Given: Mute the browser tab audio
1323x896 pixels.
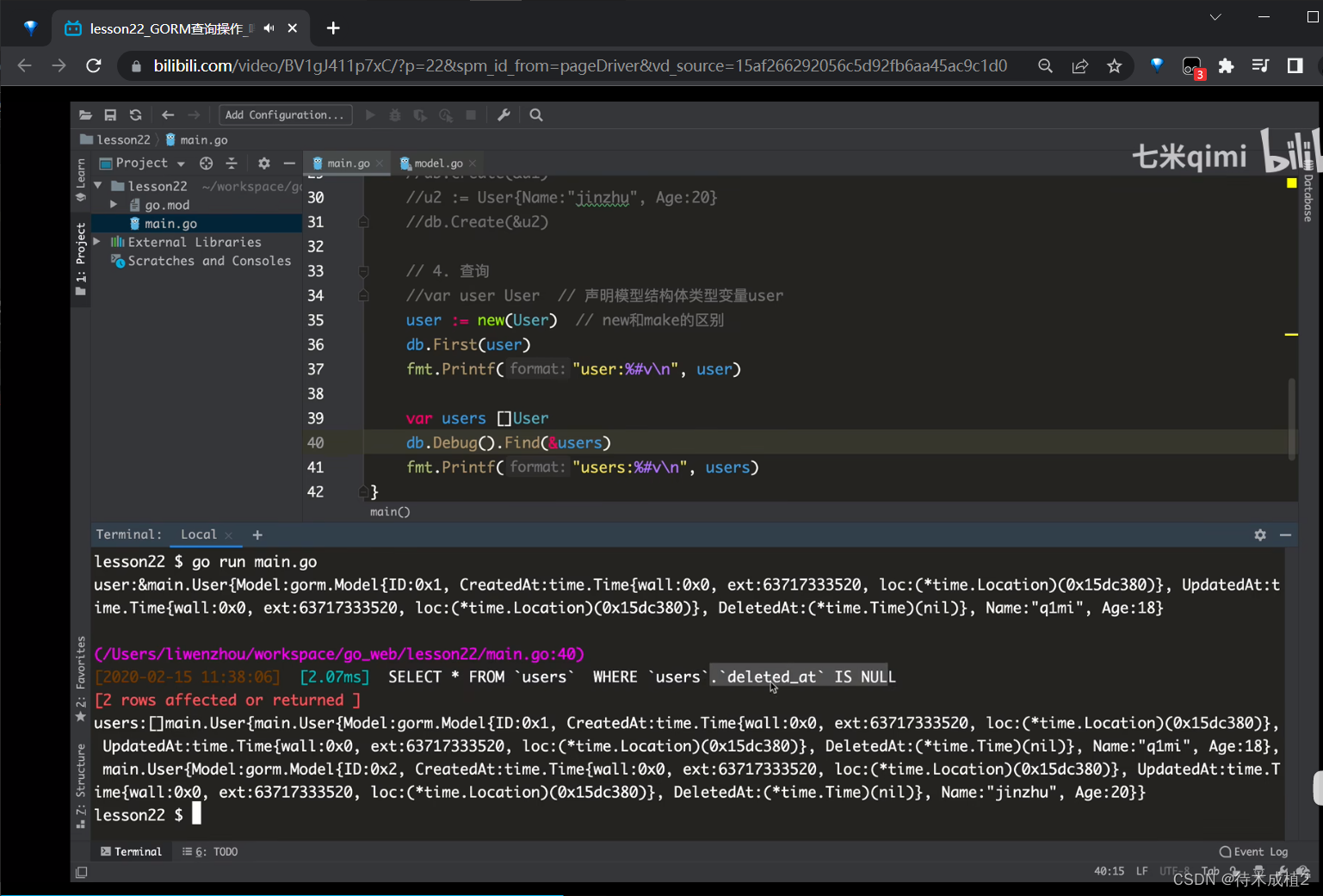Looking at the screenshot, I should click(269, 28).
